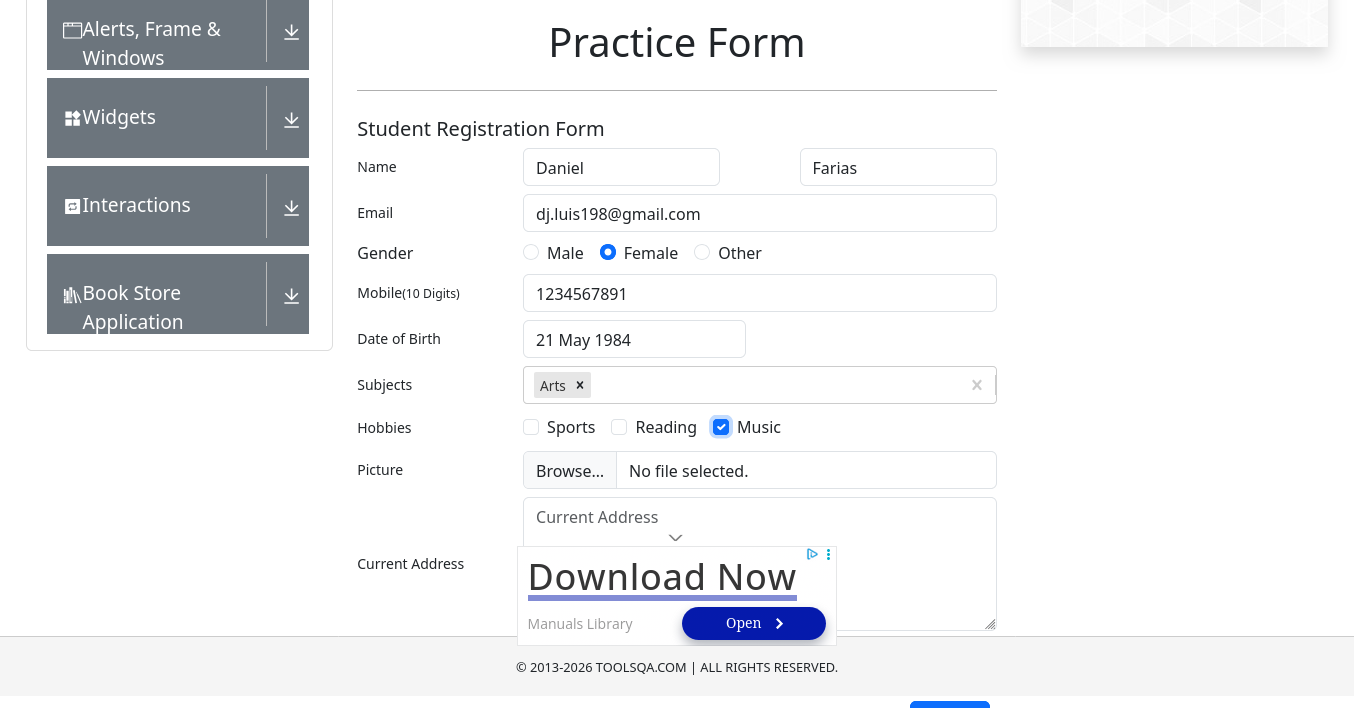The width and height of the screenshot is (1366, 708).
Task: Click the Book Store Application books icon
Action: (x=72, y=295)
